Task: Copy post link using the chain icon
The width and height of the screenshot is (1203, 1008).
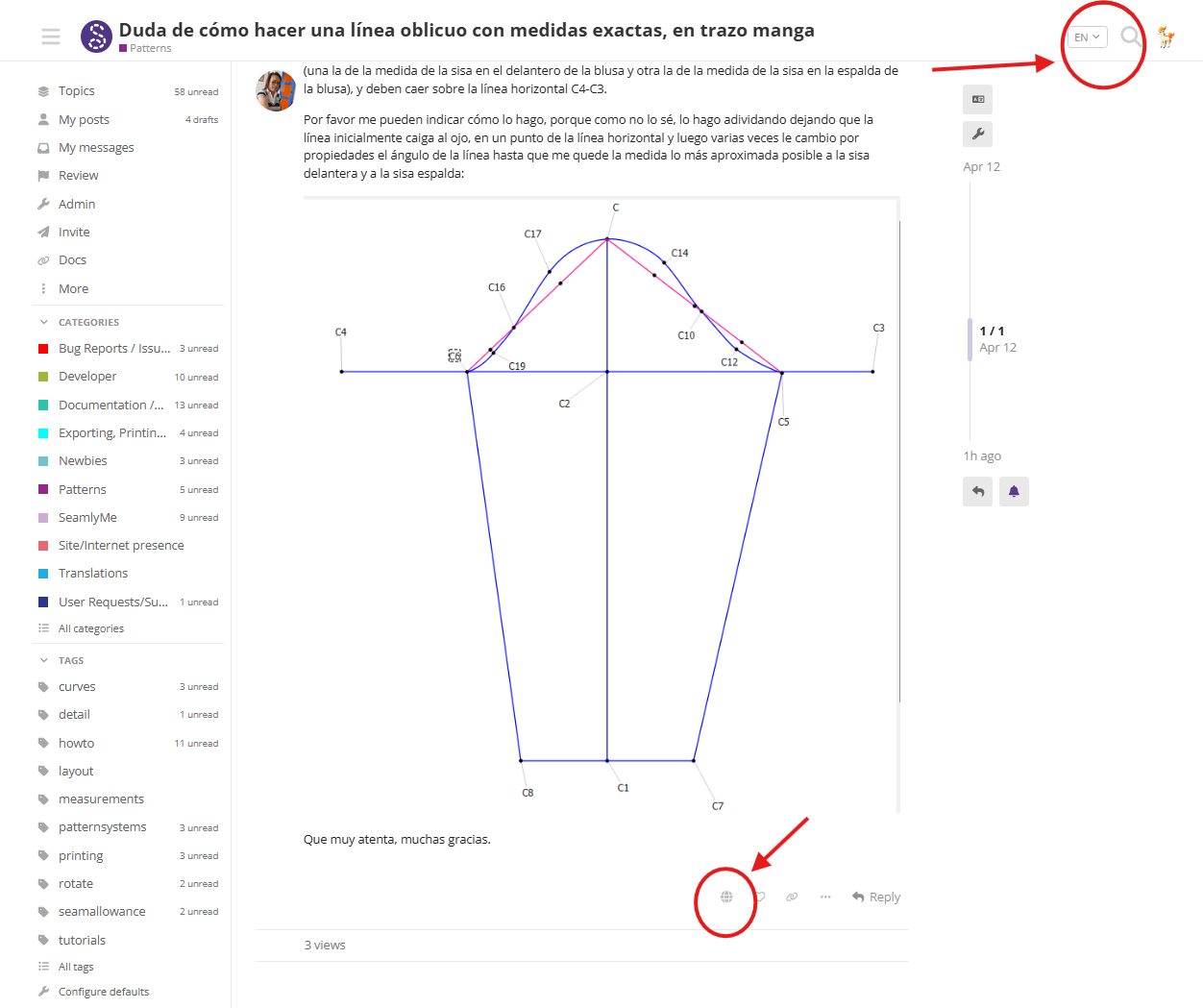Action: click(792, 897)
